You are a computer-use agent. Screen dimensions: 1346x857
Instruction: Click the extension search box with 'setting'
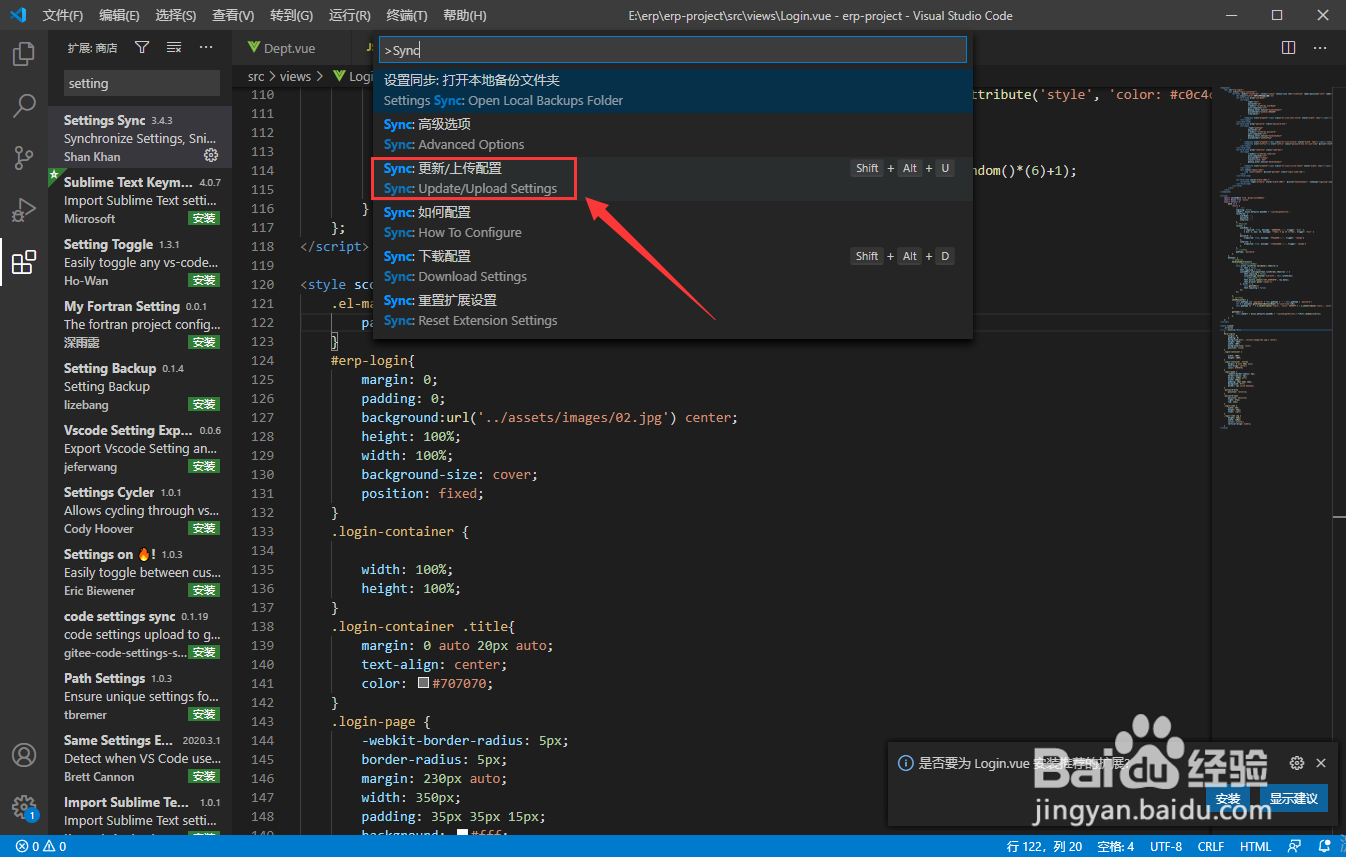(x=142, y=83)
